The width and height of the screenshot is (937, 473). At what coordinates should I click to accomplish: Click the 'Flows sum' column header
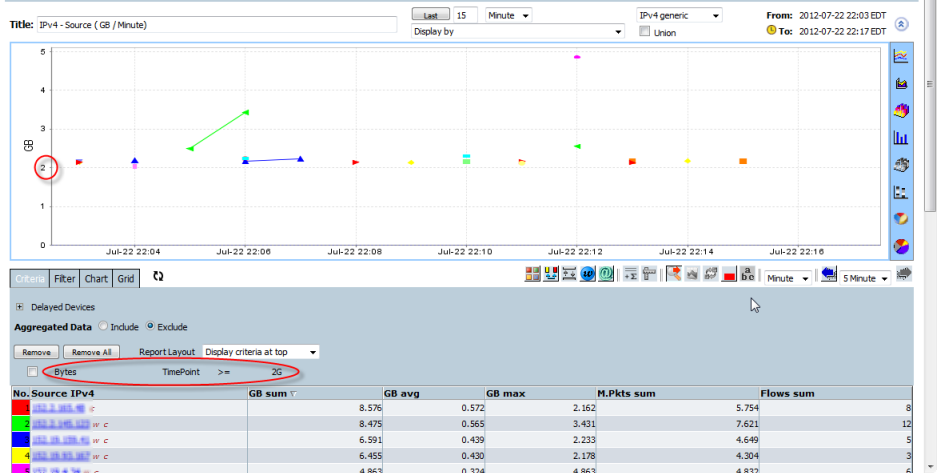(x=835, y=394)
